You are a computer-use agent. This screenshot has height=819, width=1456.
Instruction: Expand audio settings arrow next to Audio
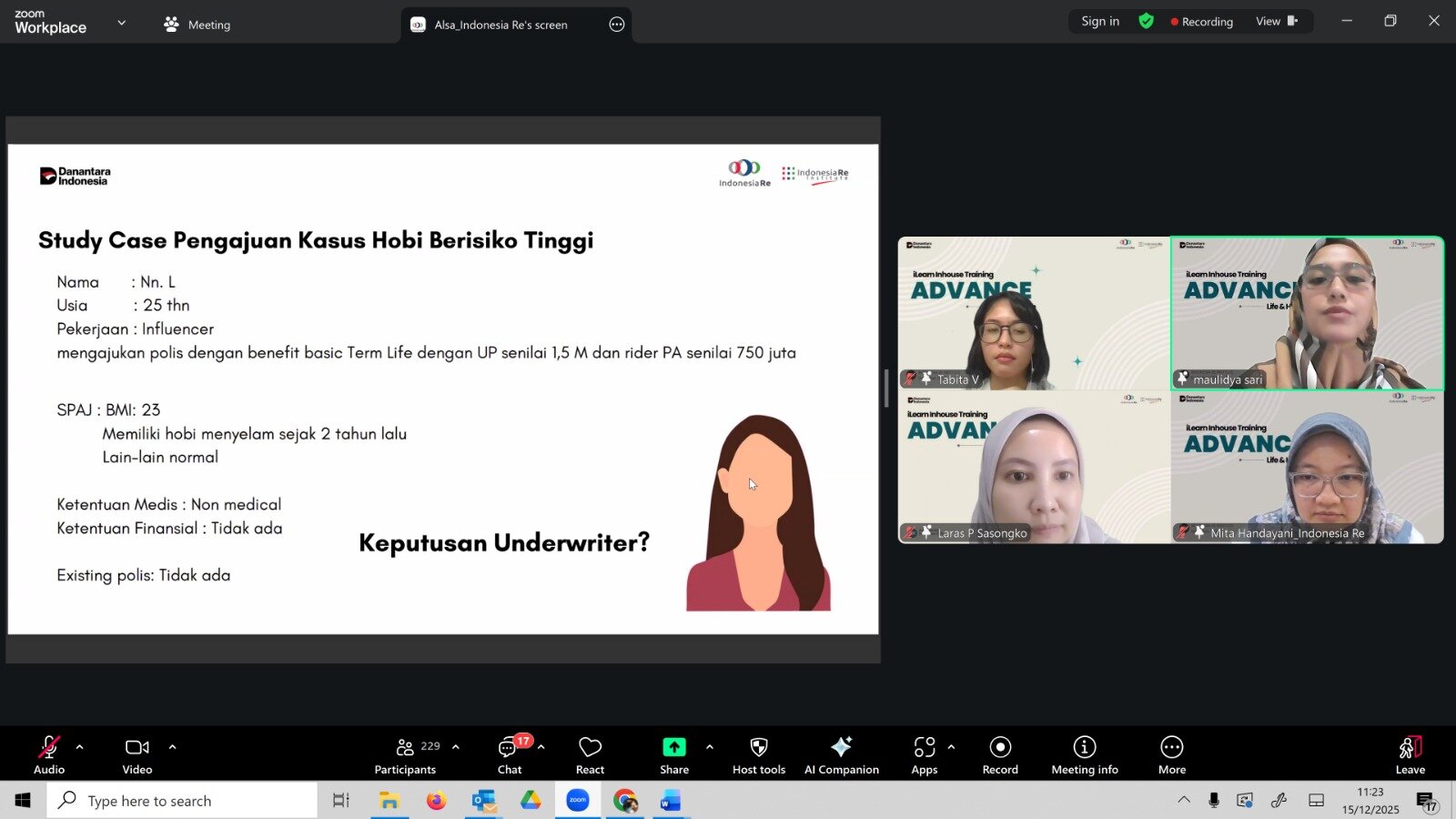point(80,747)
